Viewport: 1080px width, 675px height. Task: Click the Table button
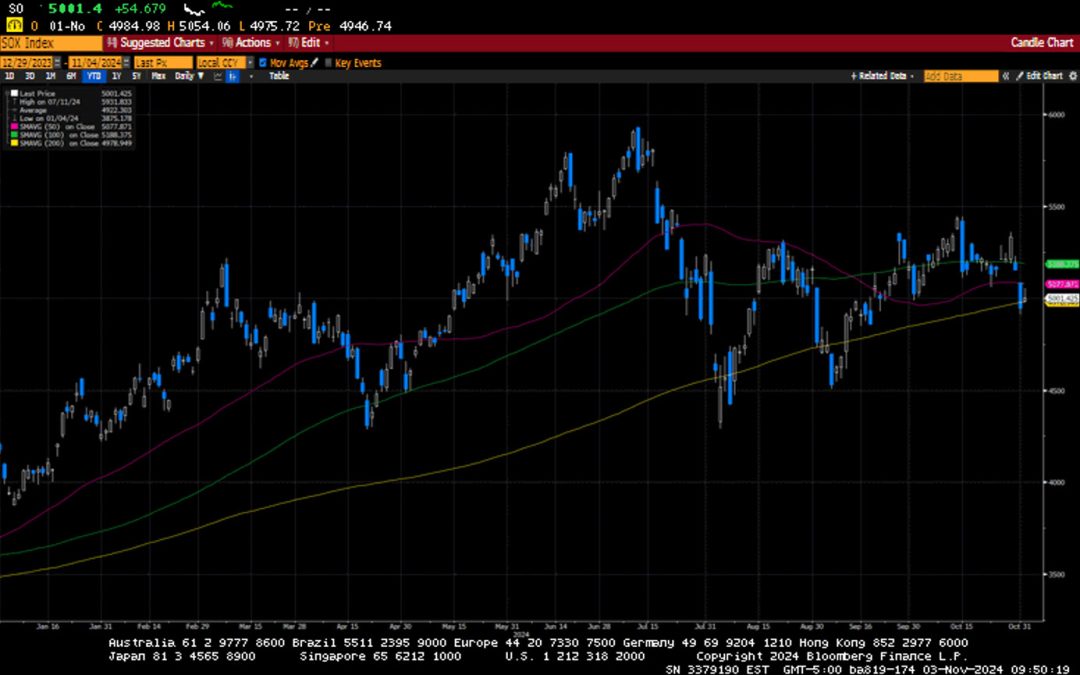tap(278, 76)
